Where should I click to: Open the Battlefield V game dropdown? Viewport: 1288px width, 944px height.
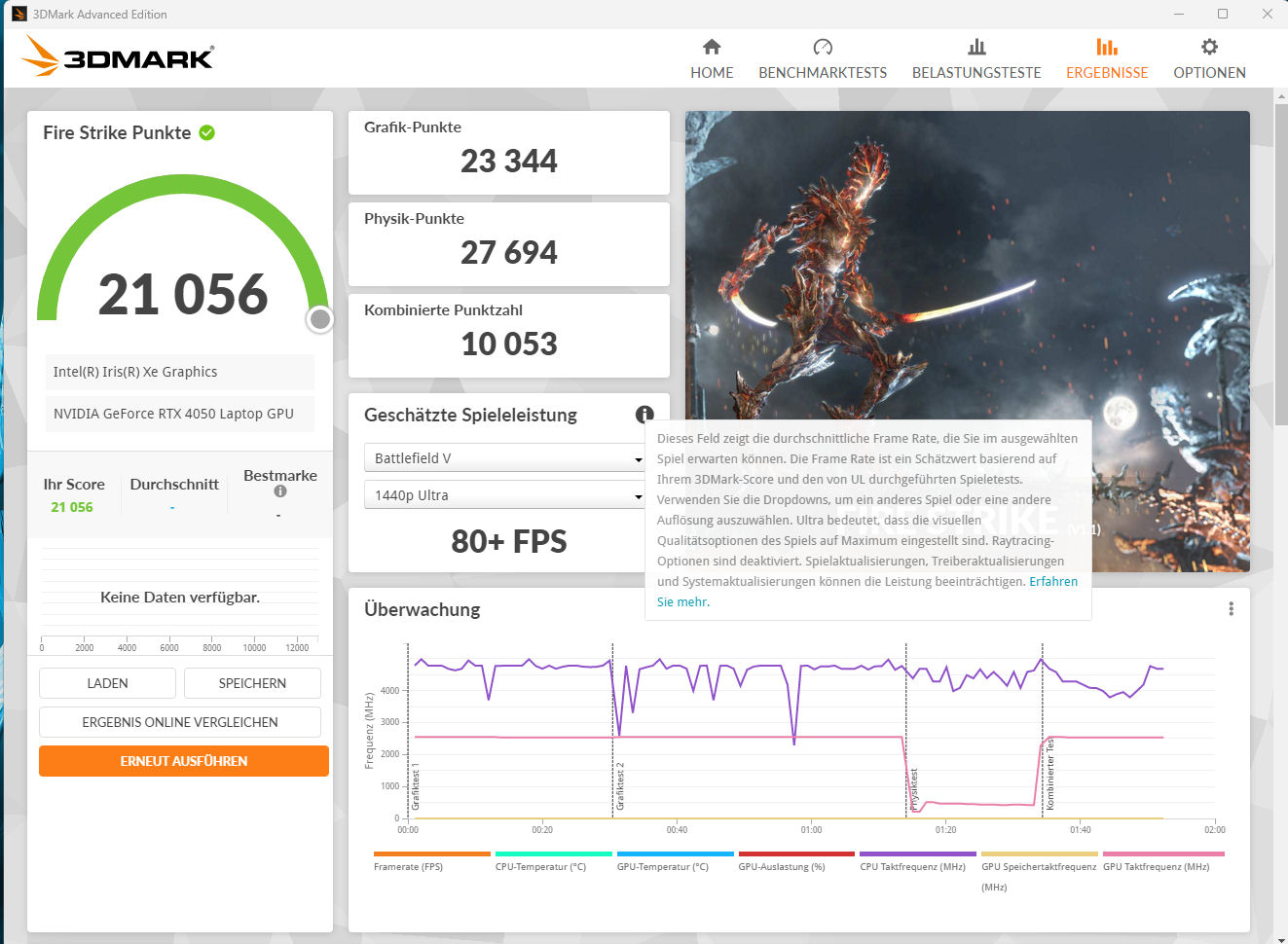(x=505, y=458)
